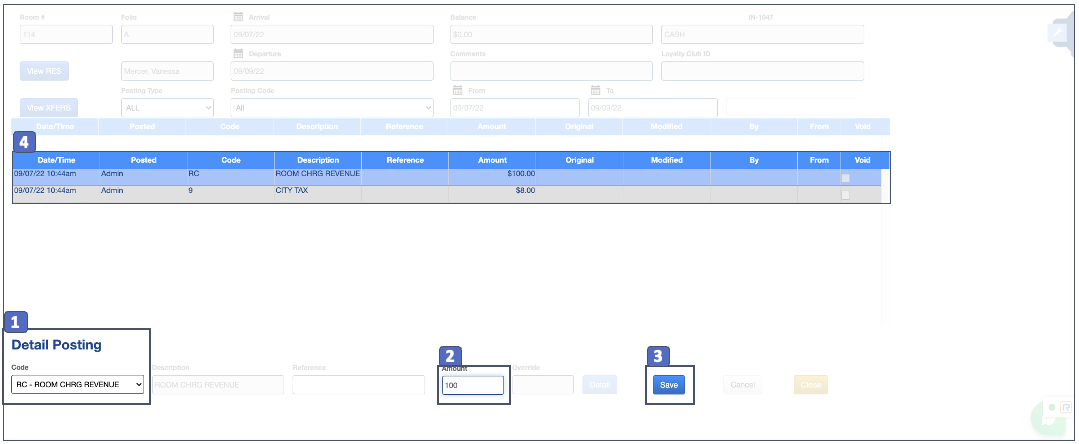
Task: Sort by the Amount column header
Action: pyautogui.click(x=492, y=160)
